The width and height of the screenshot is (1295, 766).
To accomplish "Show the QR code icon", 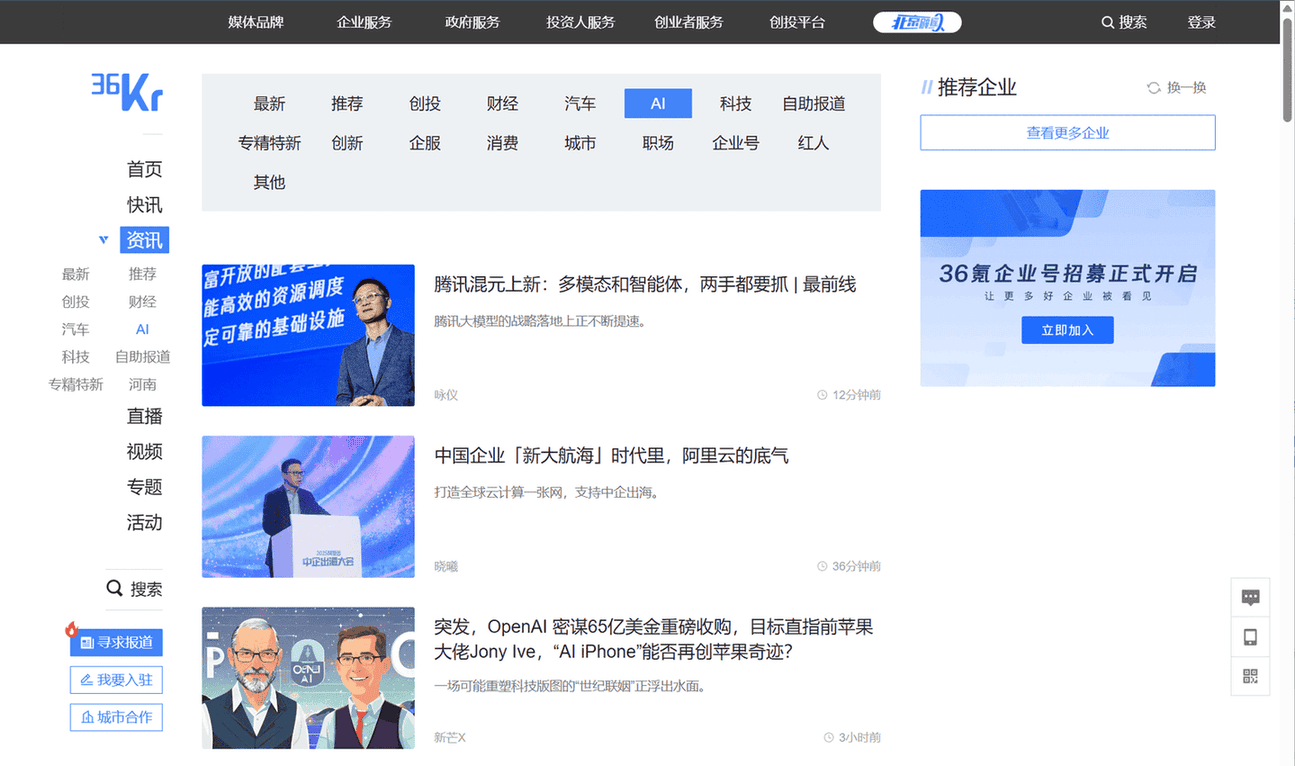I will click(1250, 676).
